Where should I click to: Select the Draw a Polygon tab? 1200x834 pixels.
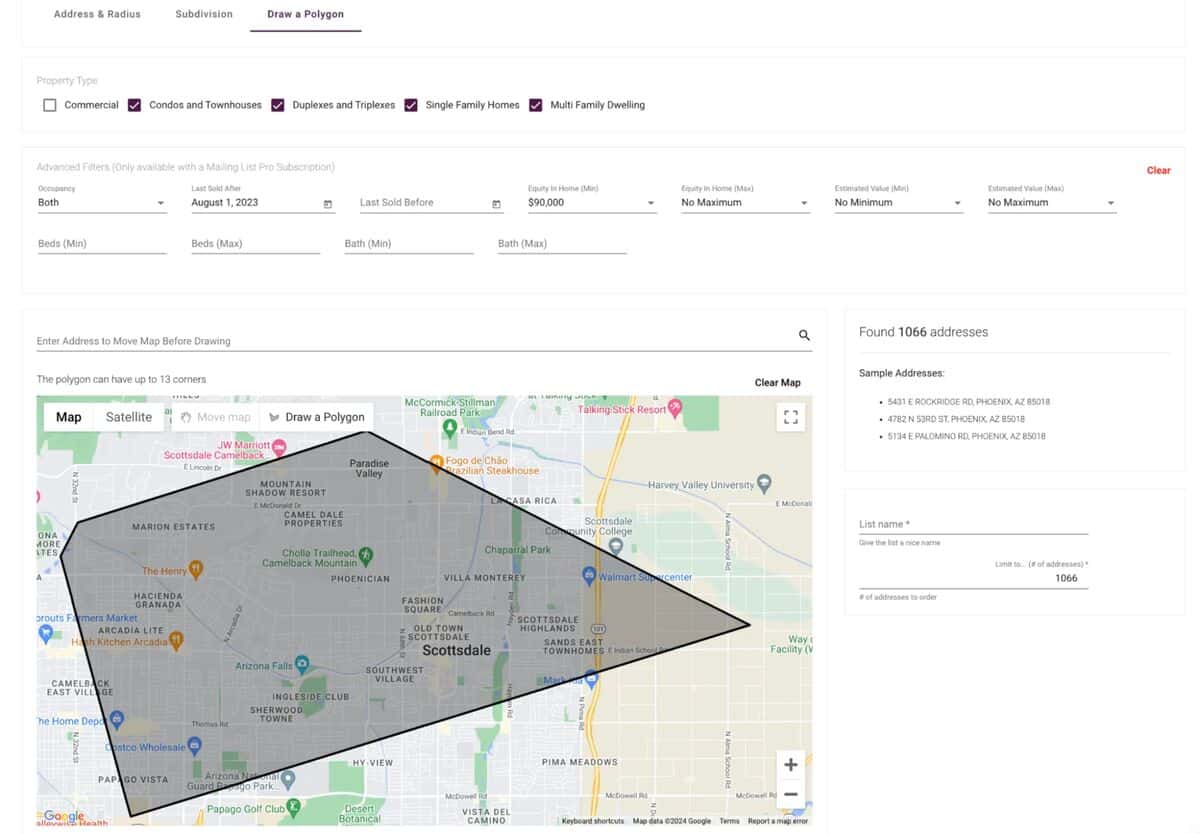[x=305, y=14]
